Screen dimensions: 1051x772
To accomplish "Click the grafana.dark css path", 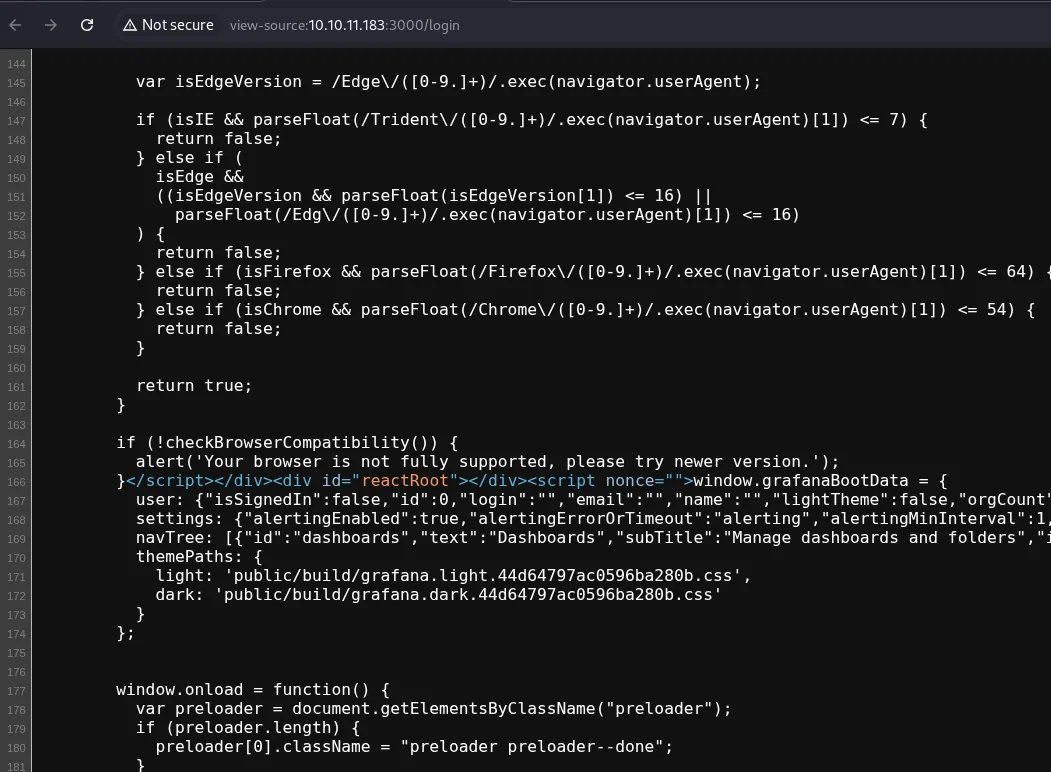I will point(468,595).
